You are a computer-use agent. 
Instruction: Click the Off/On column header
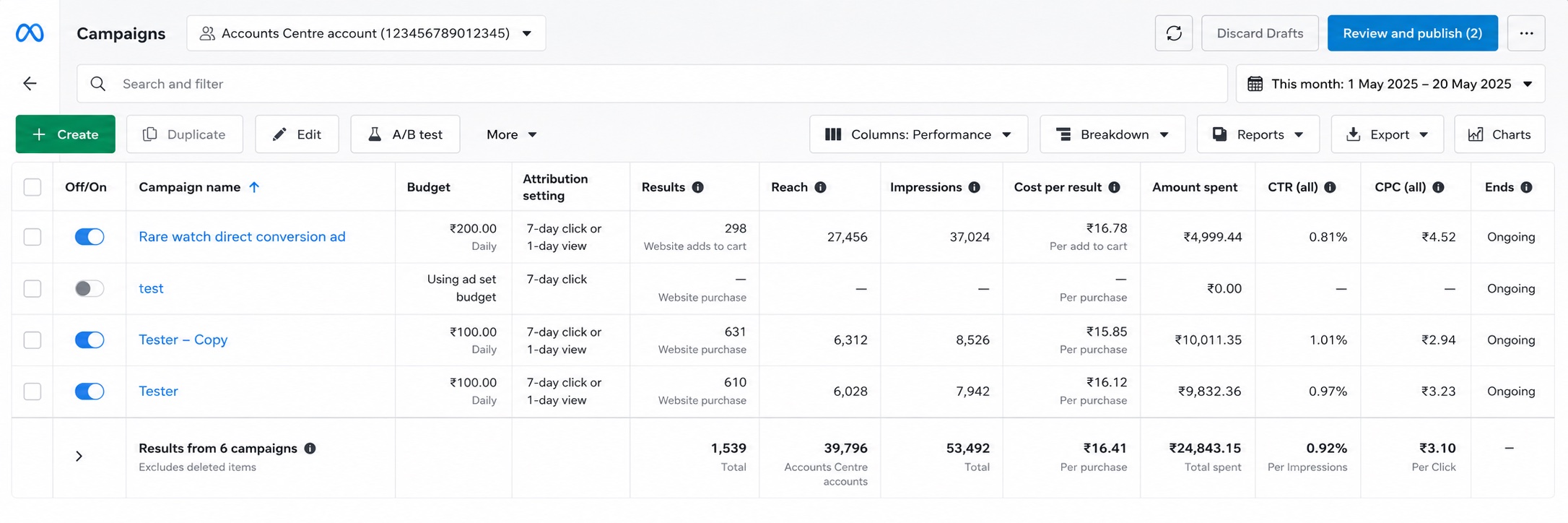tap(86, 187)
